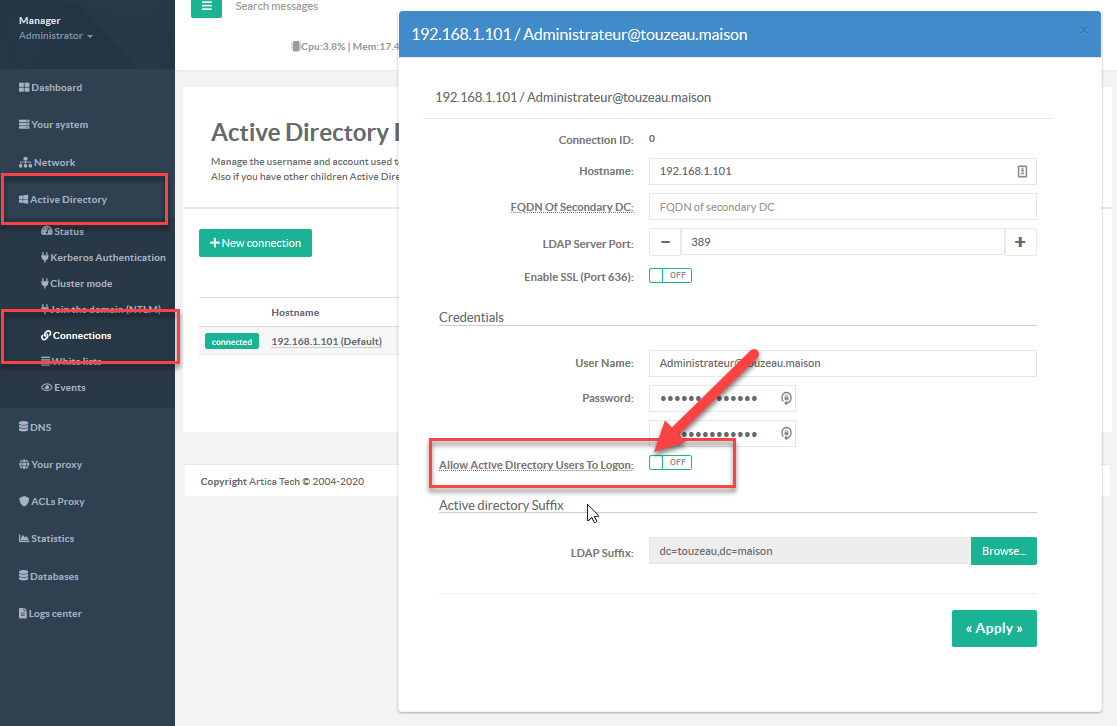Toggle Enable SSL (Port 636) switch
This screenshot has height=726, width=1117.
coord(670,276)
